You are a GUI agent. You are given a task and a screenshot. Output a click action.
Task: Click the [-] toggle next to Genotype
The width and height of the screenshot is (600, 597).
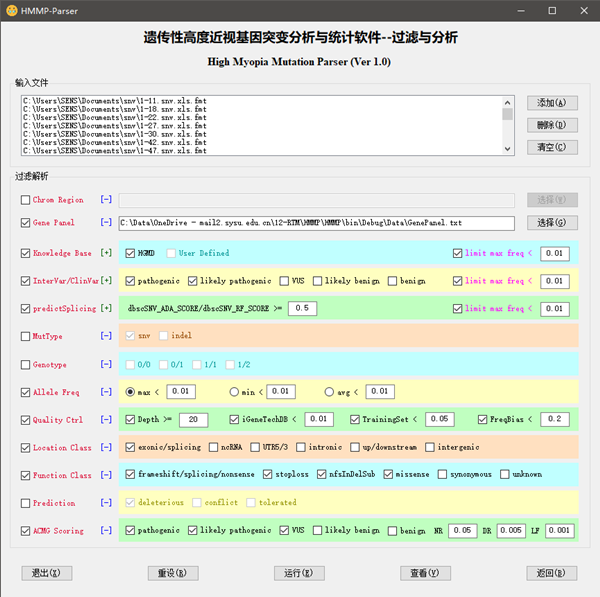(106, 364)
